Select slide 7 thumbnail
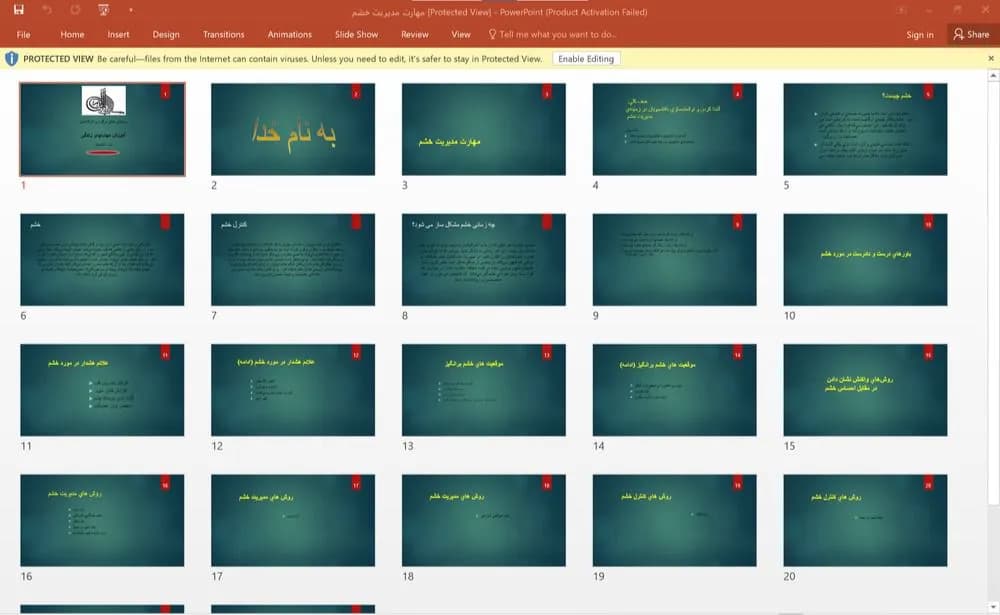 pyautogui.click(x=293, y=260)
